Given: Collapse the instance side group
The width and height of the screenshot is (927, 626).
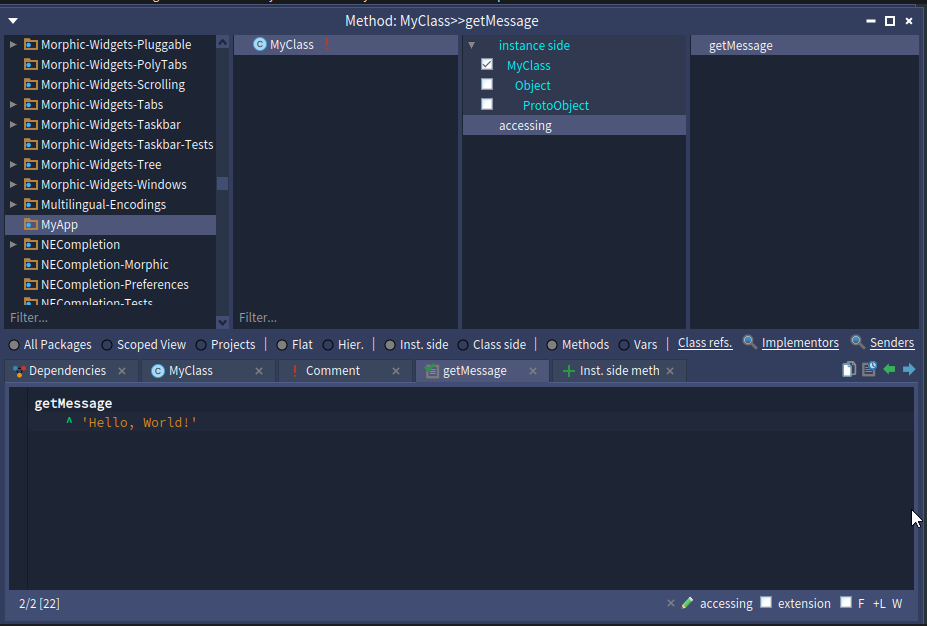Looking at the screenshot, I should (471, 45).
